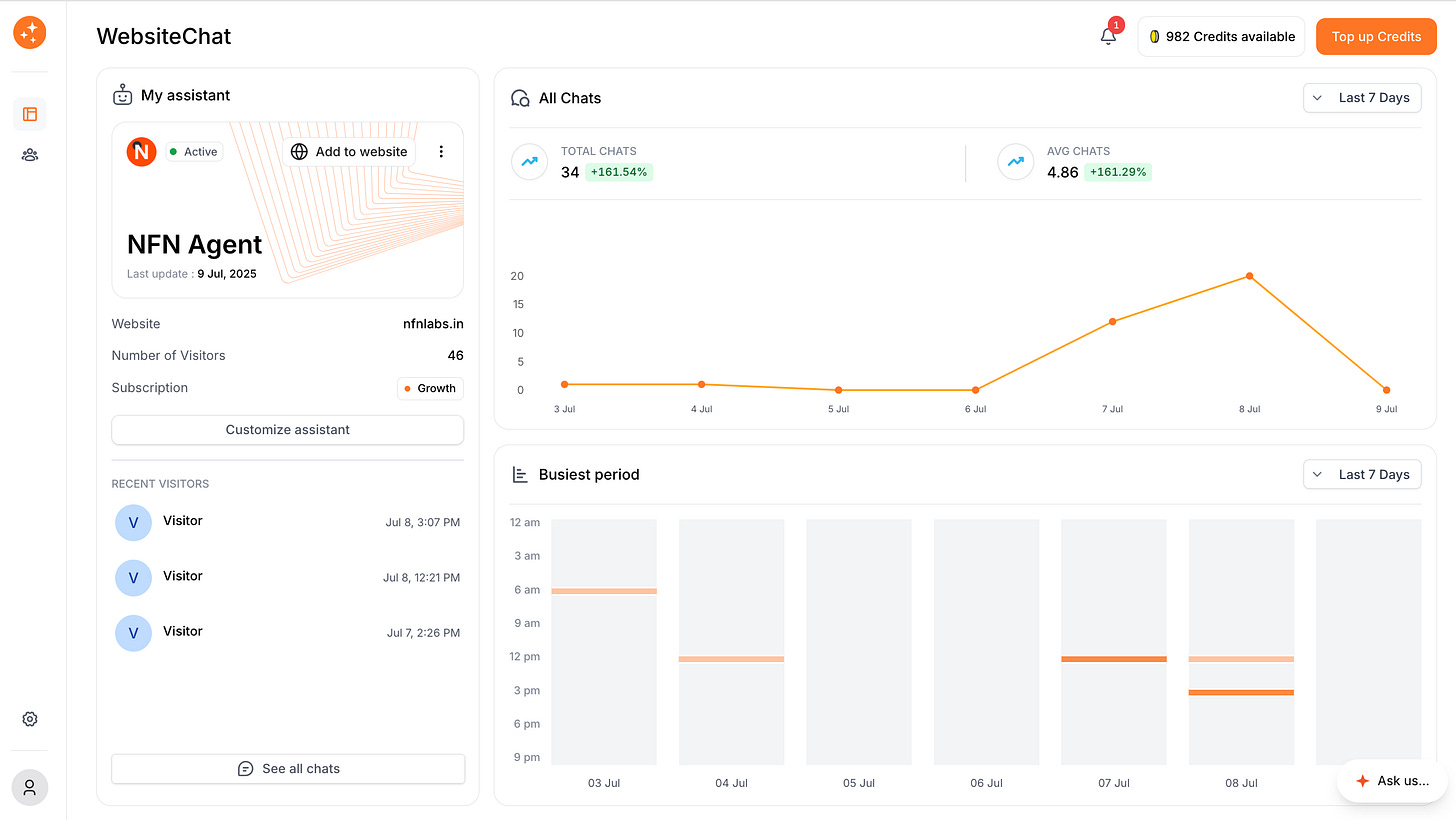
Task: Click the chat bubble icon in See all chats
Action: pyautogui.click(x=245, y=769)
